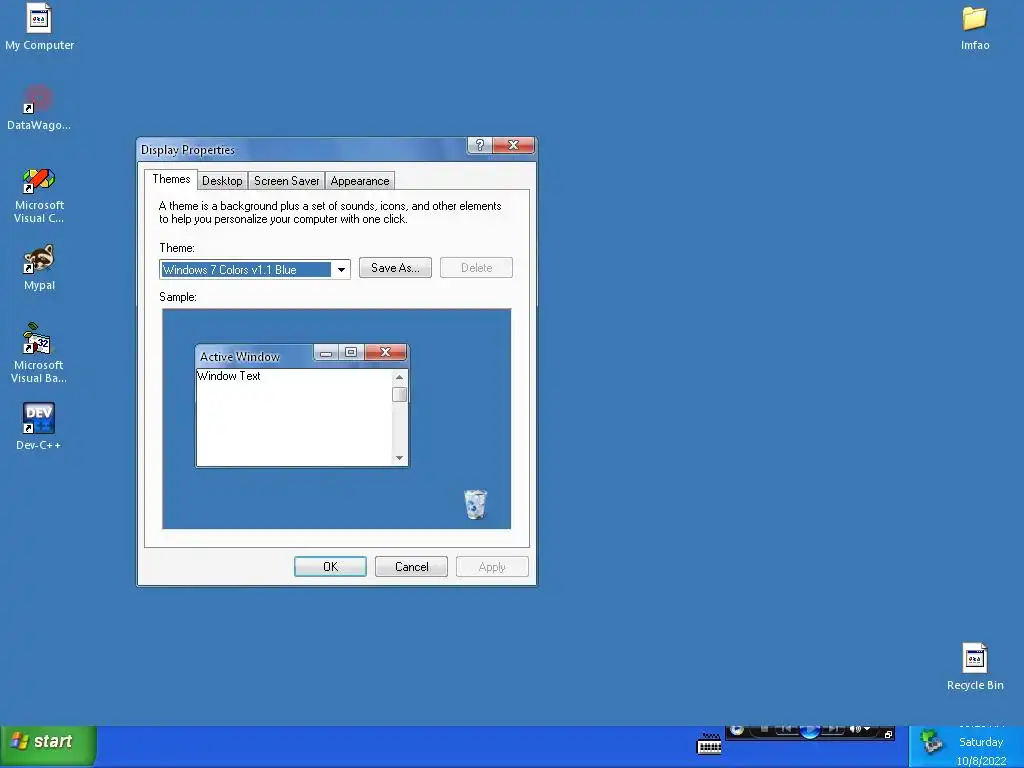Click the sample window minimize icon
Viewport: 1024px width, 768px height.
(x=326, y=353)
